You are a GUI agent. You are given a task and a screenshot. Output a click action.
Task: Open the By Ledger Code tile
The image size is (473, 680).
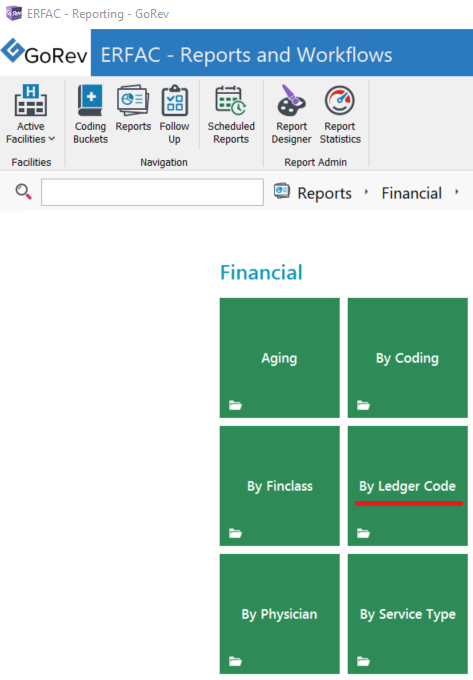point(408,486)
